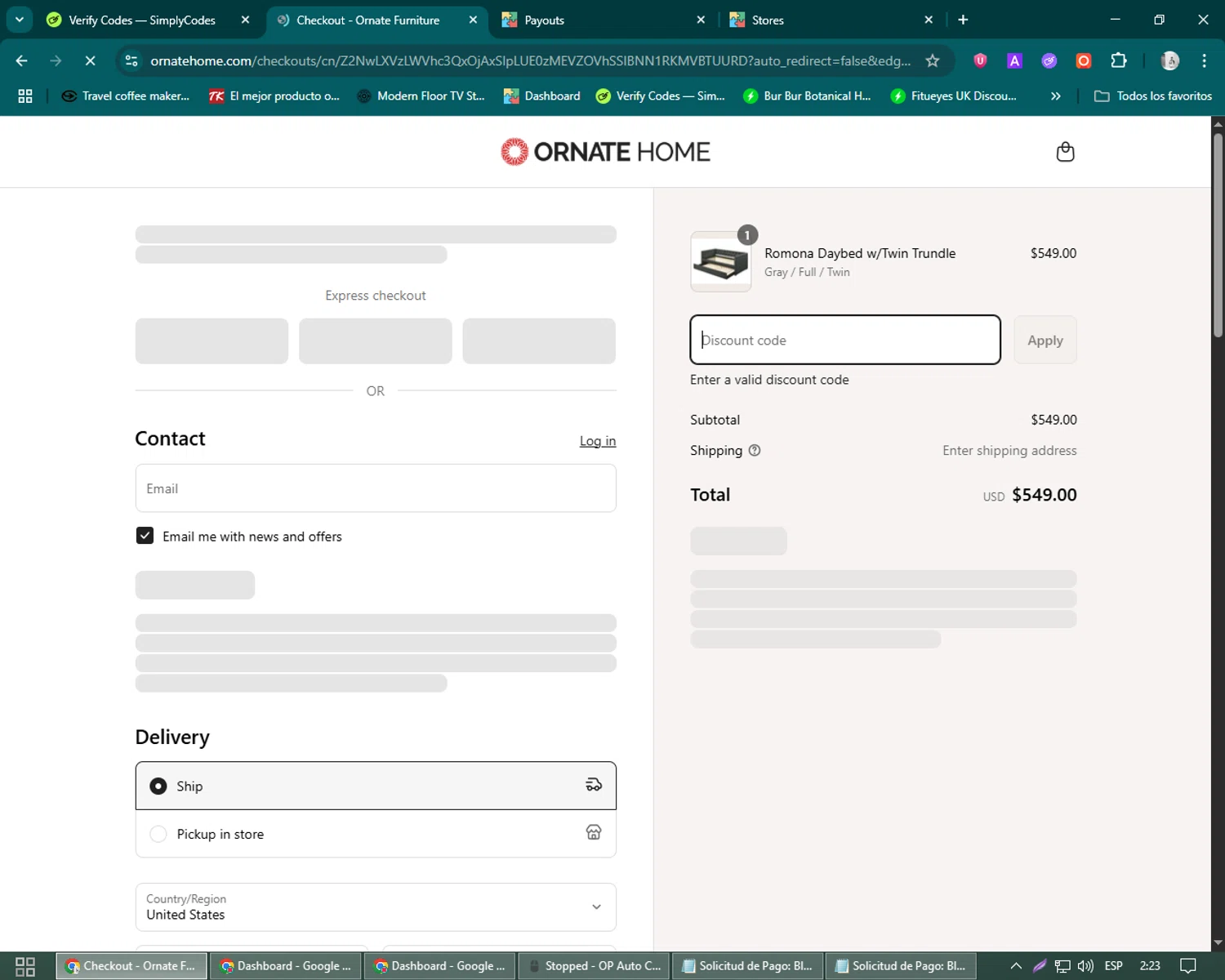The width and height of the screenshot is (1225, 980).
Task: Click the Pickup in store shop icon
Action: (x=594, y=832)
